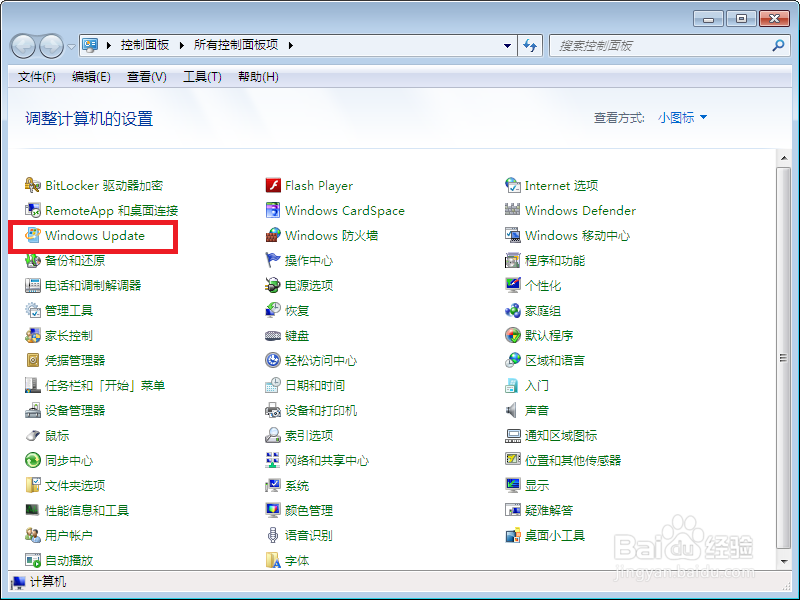Expand the address bar history dropdown arrow

pos(507,45)
